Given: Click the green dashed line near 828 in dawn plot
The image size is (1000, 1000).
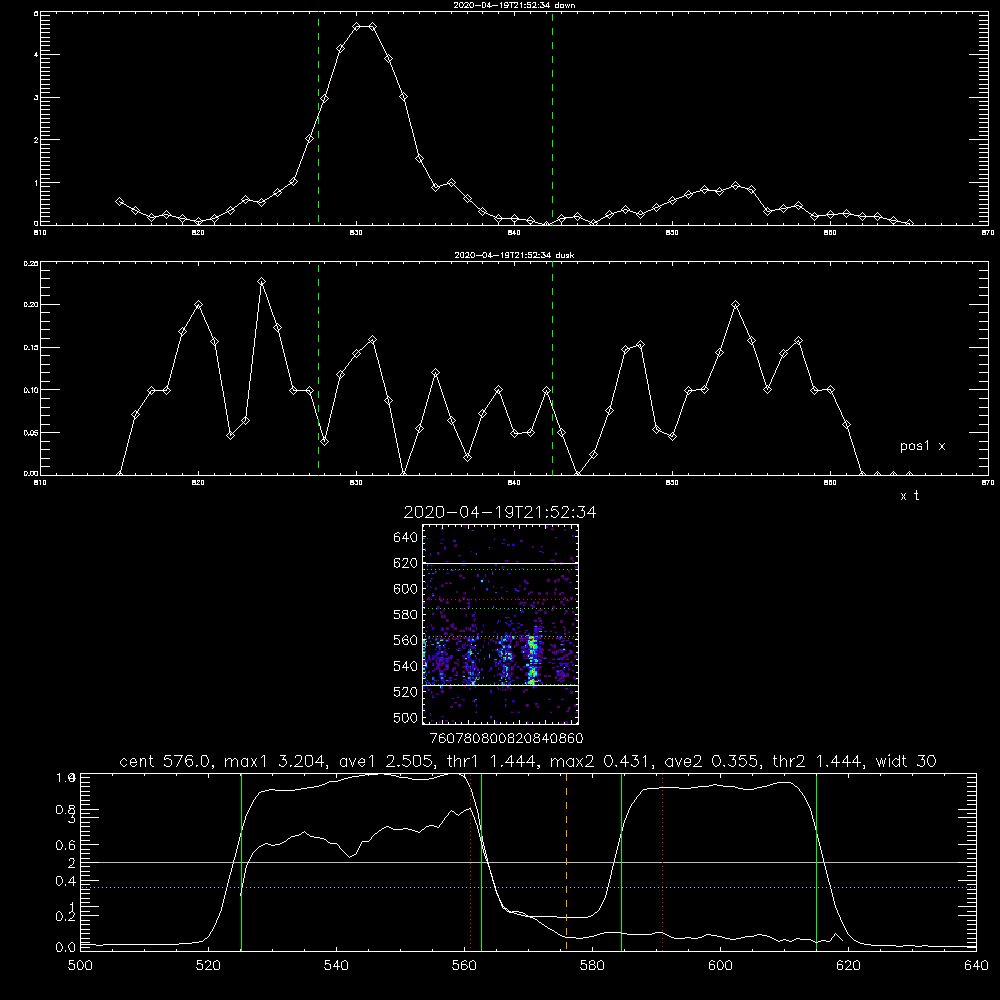Looking at the screenshot, I should tap(318, 118).
